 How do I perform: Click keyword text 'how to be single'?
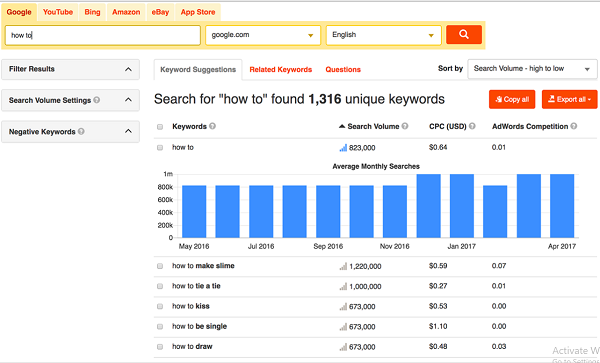pos(199,327)
